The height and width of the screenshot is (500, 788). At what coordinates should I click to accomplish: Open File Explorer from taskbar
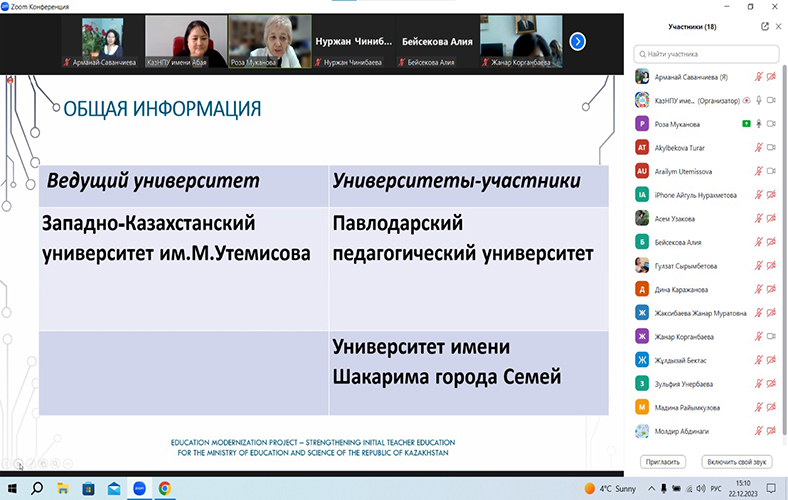point(63,488)
